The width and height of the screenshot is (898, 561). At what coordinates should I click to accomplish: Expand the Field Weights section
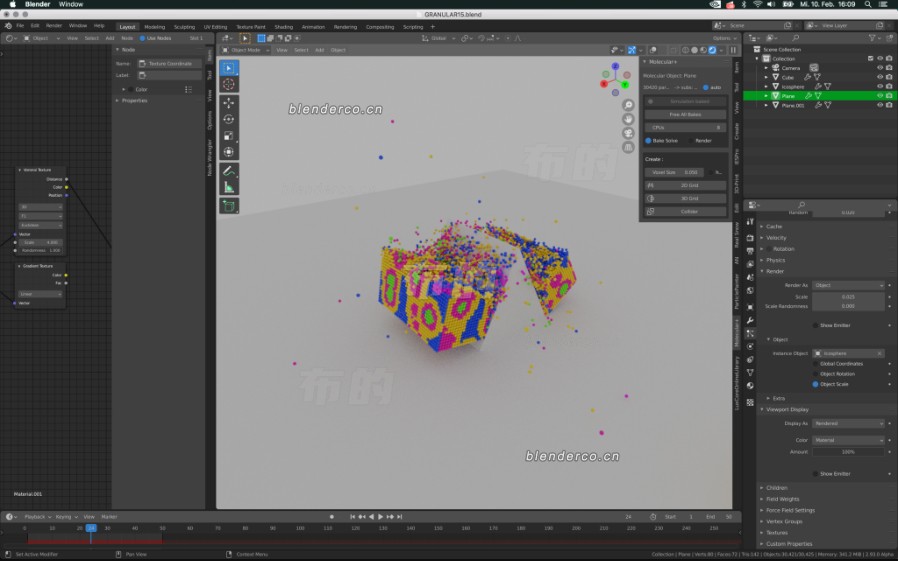(x=782, y=499)
